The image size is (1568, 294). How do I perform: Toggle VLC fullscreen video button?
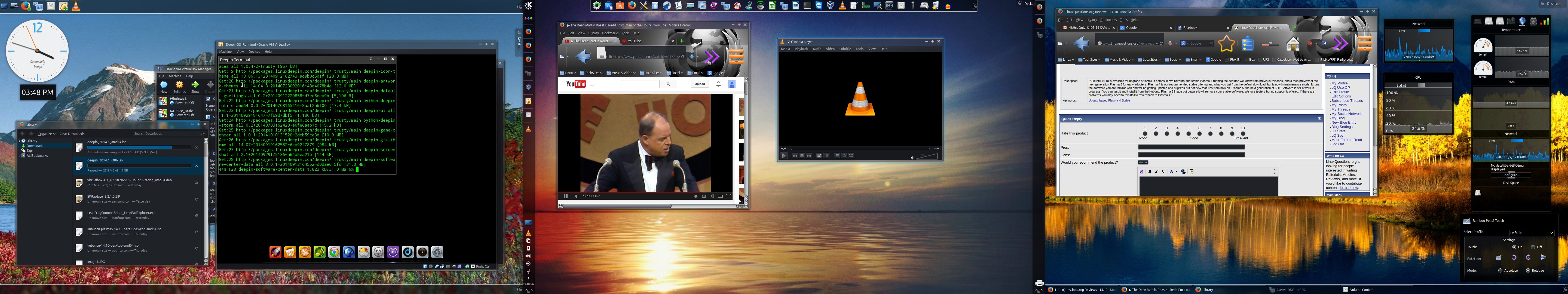coord(819,156)
